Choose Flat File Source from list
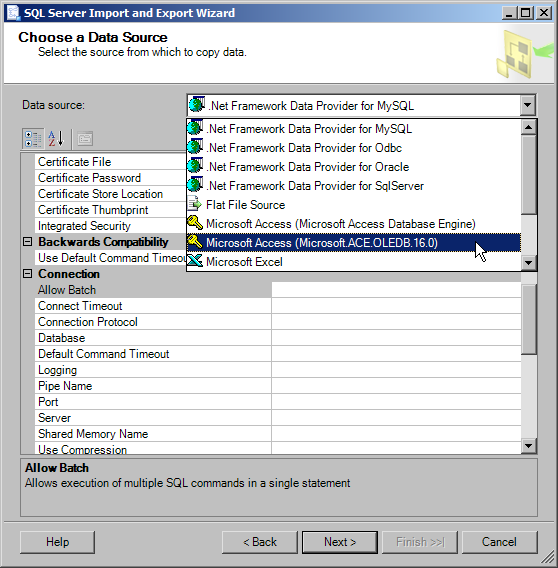The width and height of the screenshot is (558, 568). (x=354, y=205)
